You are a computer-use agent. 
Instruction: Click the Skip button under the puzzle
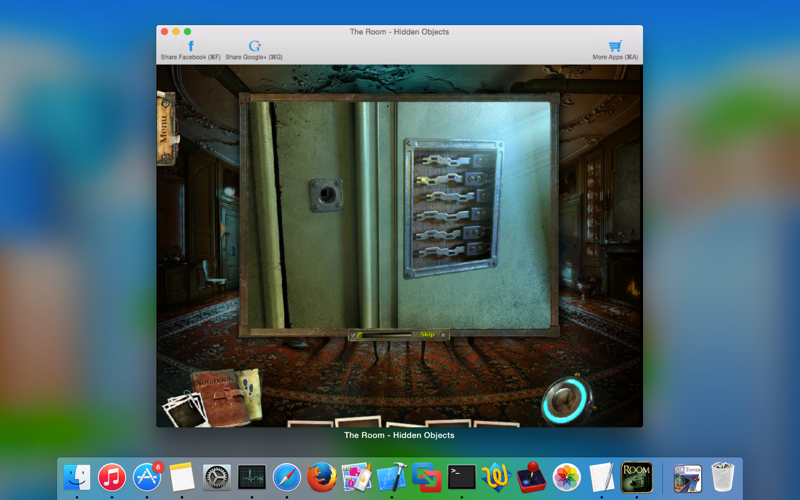(x=427, y=335)
